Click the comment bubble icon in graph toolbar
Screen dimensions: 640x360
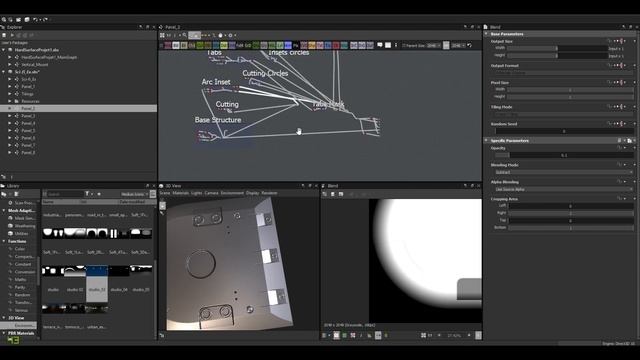(380, 45)
